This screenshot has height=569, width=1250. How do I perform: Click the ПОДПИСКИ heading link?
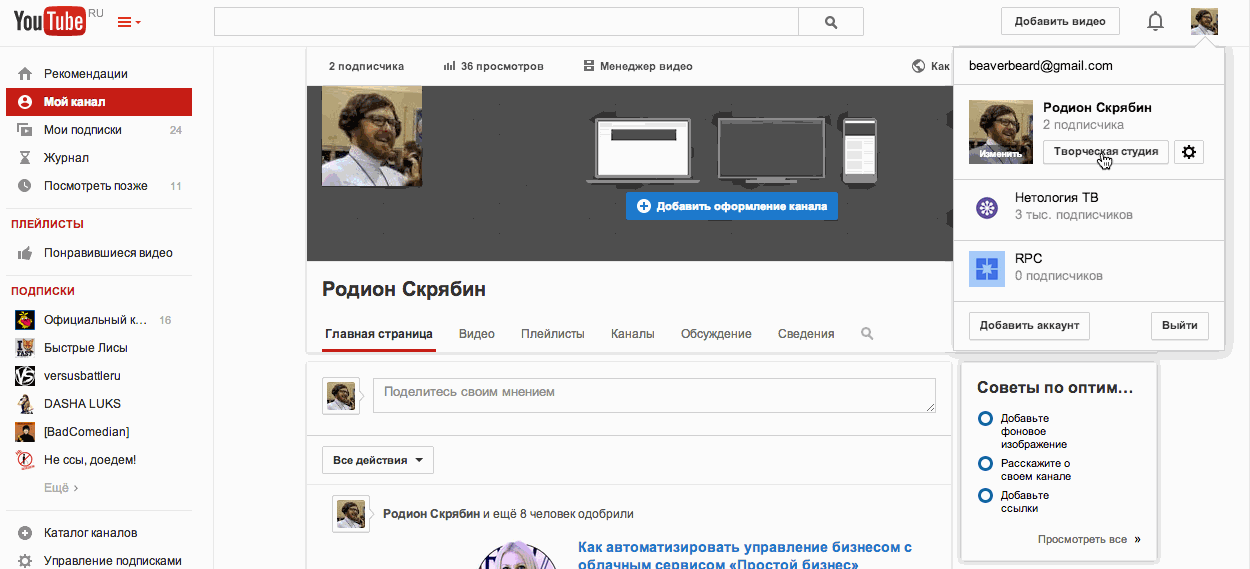click(x=43, y=291)
